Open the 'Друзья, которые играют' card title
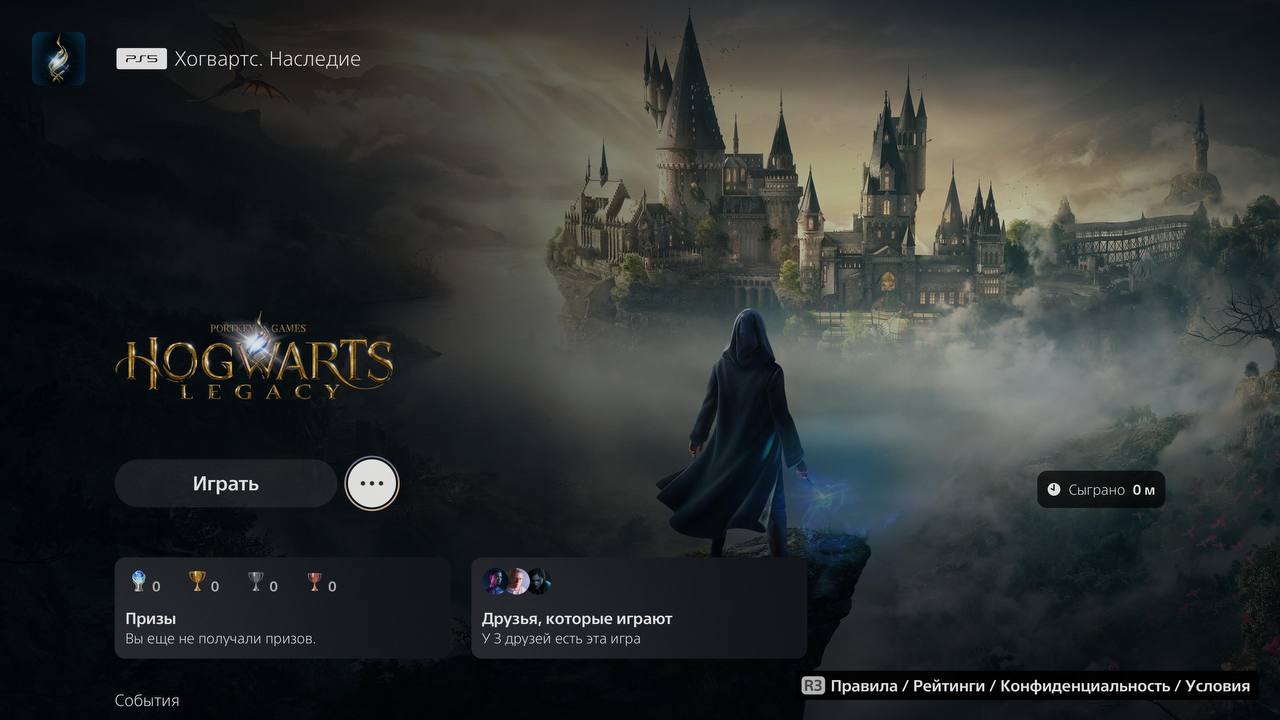Screen dimensions: 1280x720 [577, 619]
